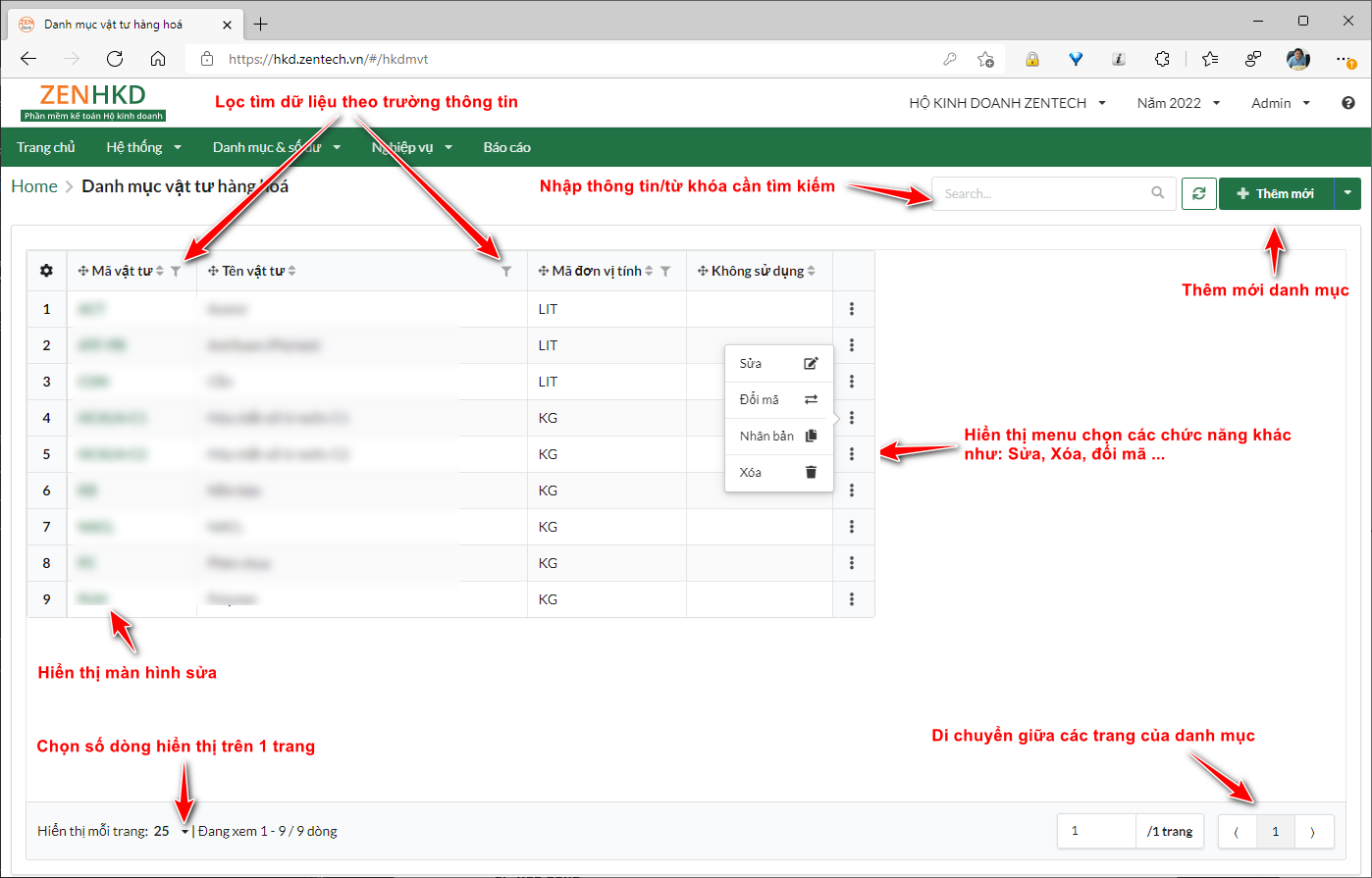Open the Báo cáo menu item
1372x878 pixels.
click(506, 147)
